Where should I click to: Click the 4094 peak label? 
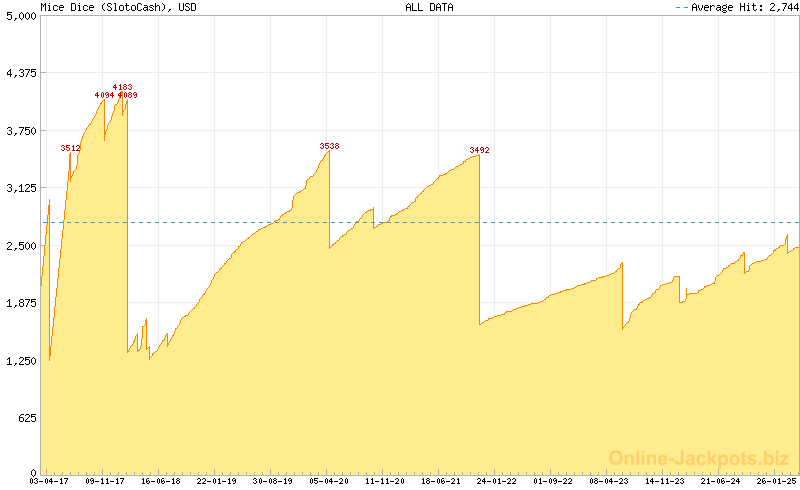pyautogui.click(x=104, y=95)
